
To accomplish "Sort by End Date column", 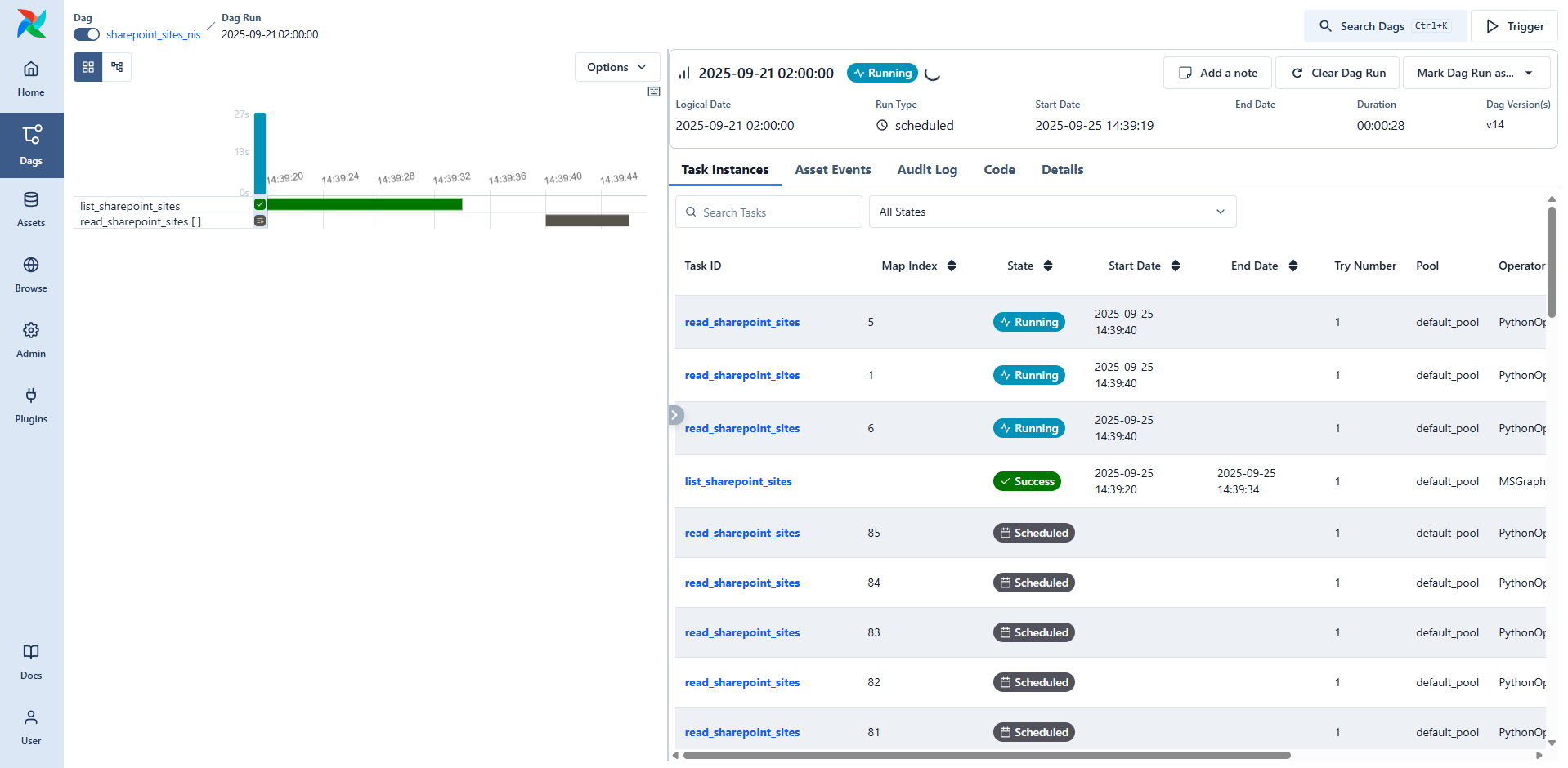I will pyautogui.click(x=1293, y=266).
